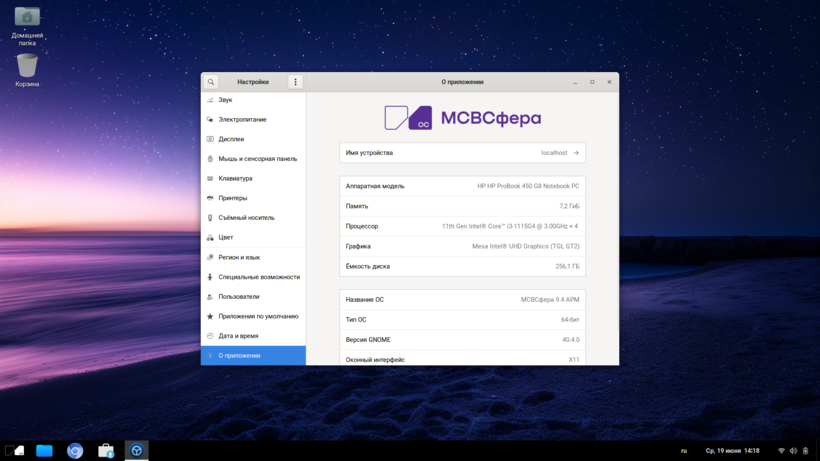The height and width of the screenshot is (461, 820).
Task: Open the Имя устройства row to rename
Action: pos(462,153)
